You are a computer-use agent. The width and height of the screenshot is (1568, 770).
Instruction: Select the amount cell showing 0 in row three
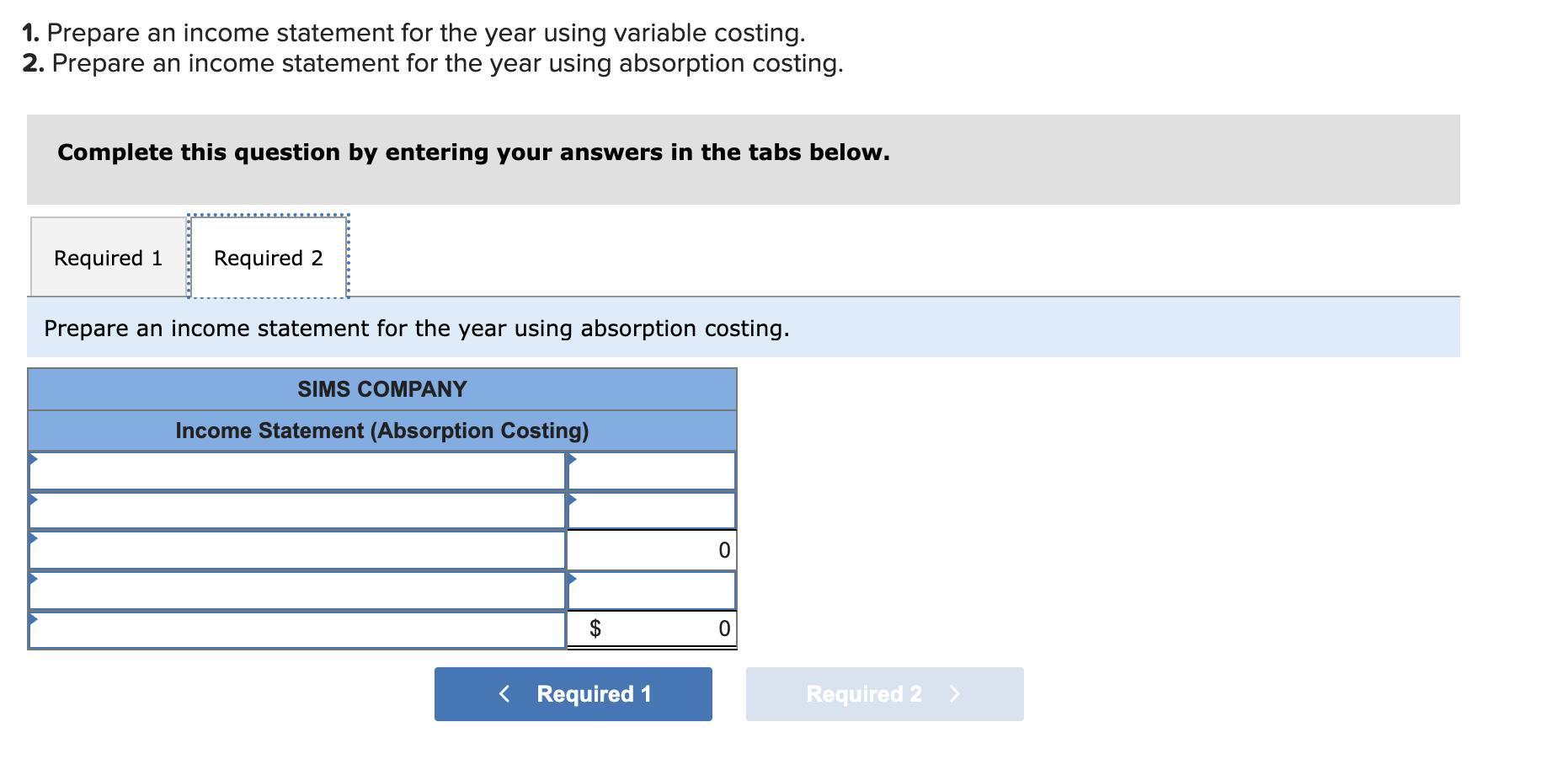(665, 550)
